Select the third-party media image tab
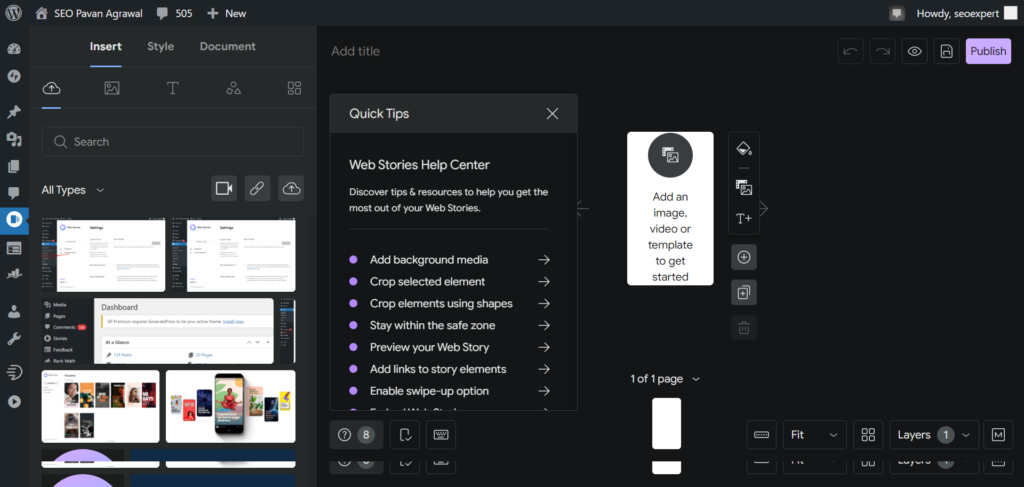This screenshot has width=1024, height=487. pos(112,88)
